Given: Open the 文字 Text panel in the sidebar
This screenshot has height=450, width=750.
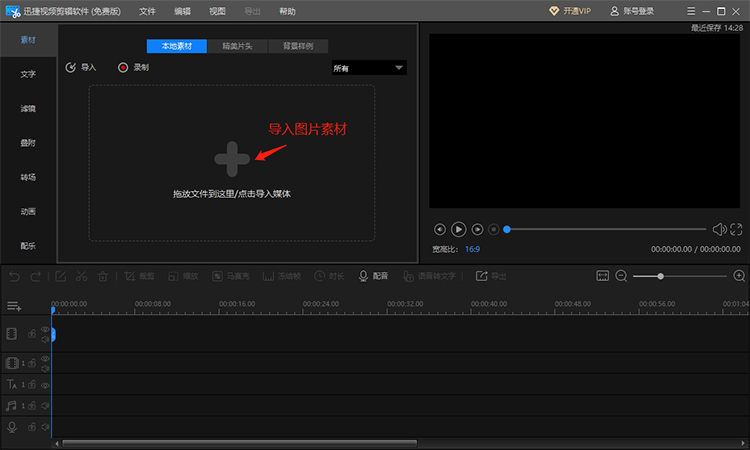Looking at the screenshot, I should [x=28, y=74].
